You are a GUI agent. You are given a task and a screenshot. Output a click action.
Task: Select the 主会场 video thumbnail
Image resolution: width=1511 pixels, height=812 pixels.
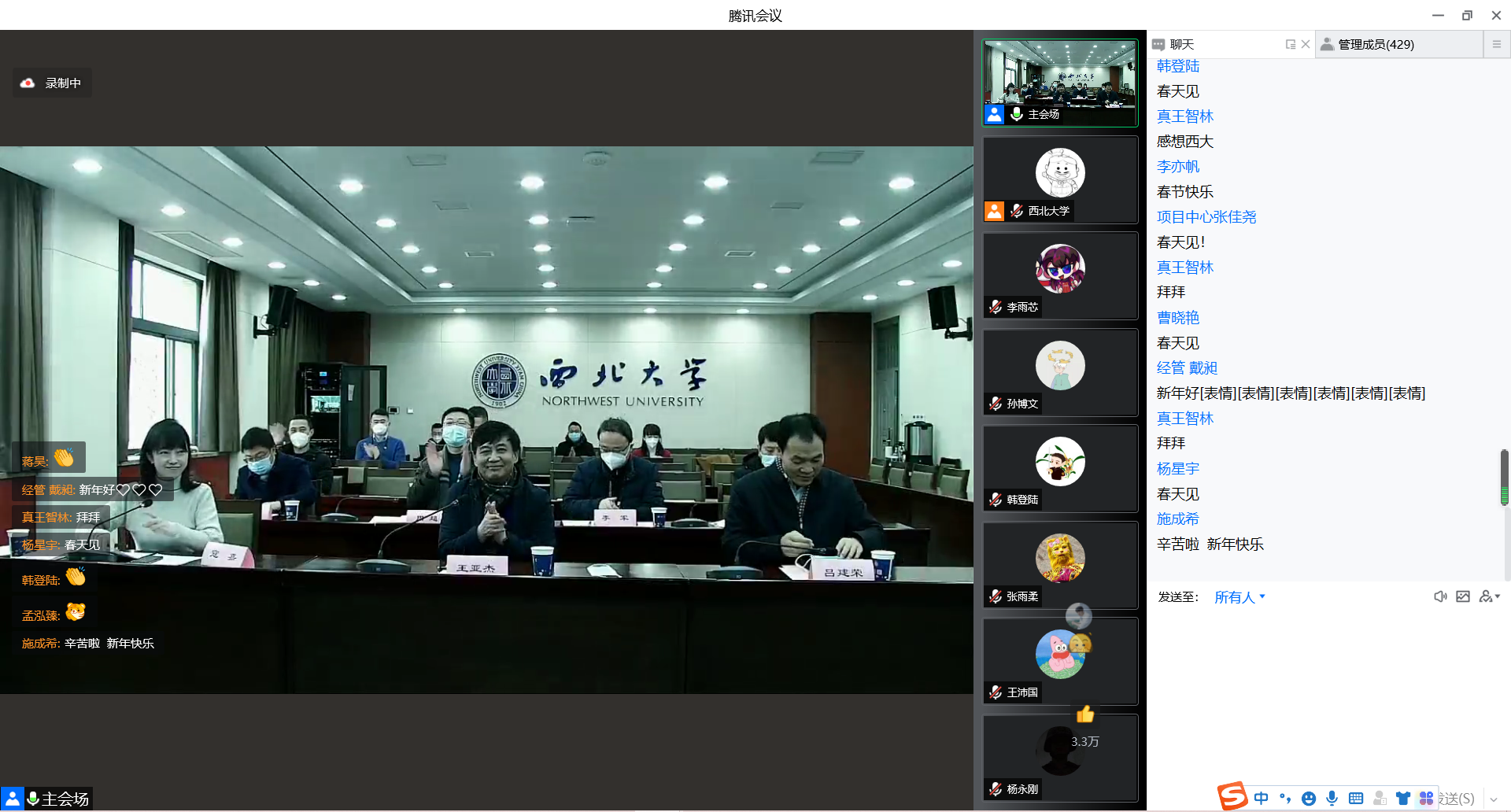tap(1060, 83)
